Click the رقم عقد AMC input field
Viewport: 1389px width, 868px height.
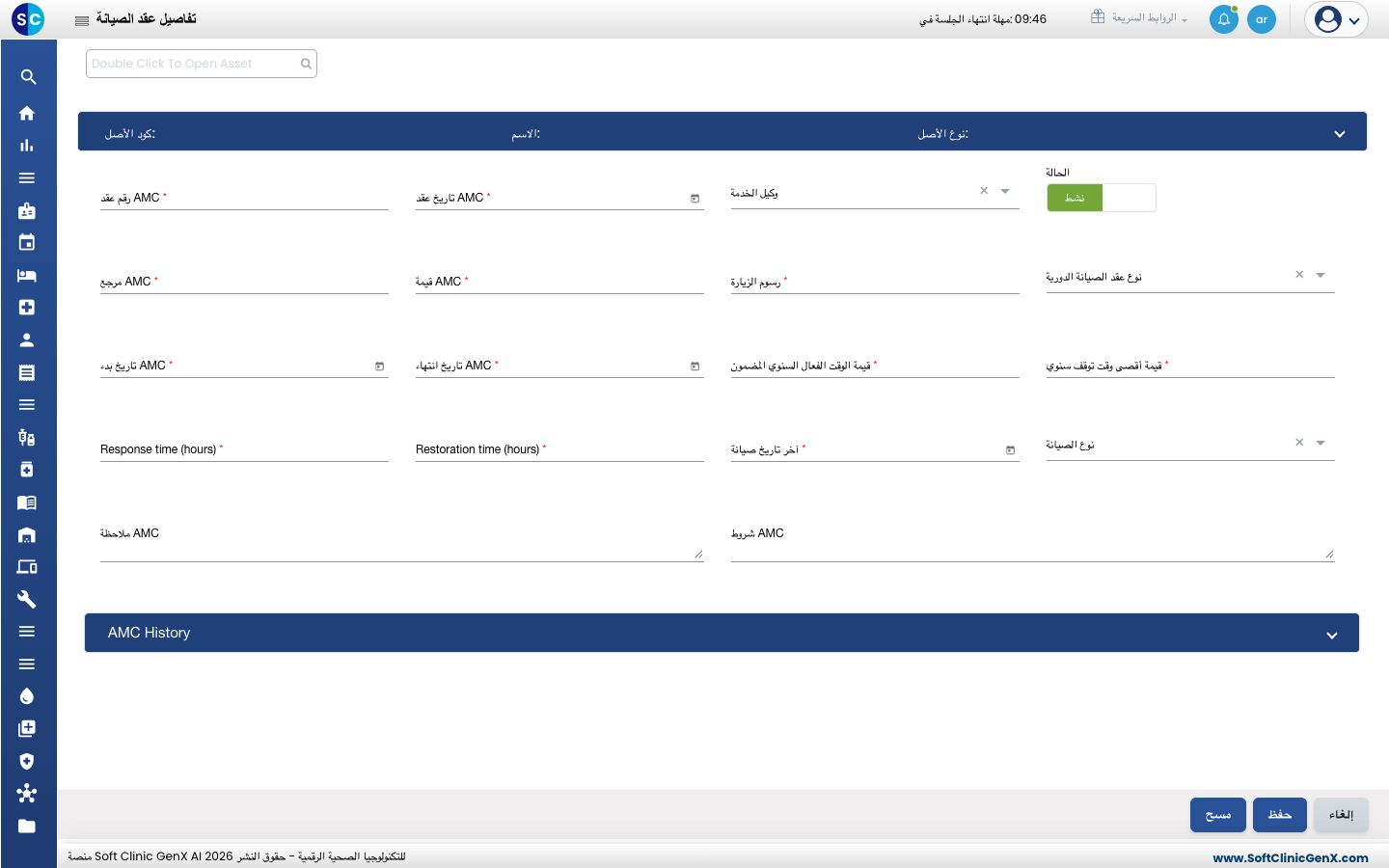click(244, 198)
